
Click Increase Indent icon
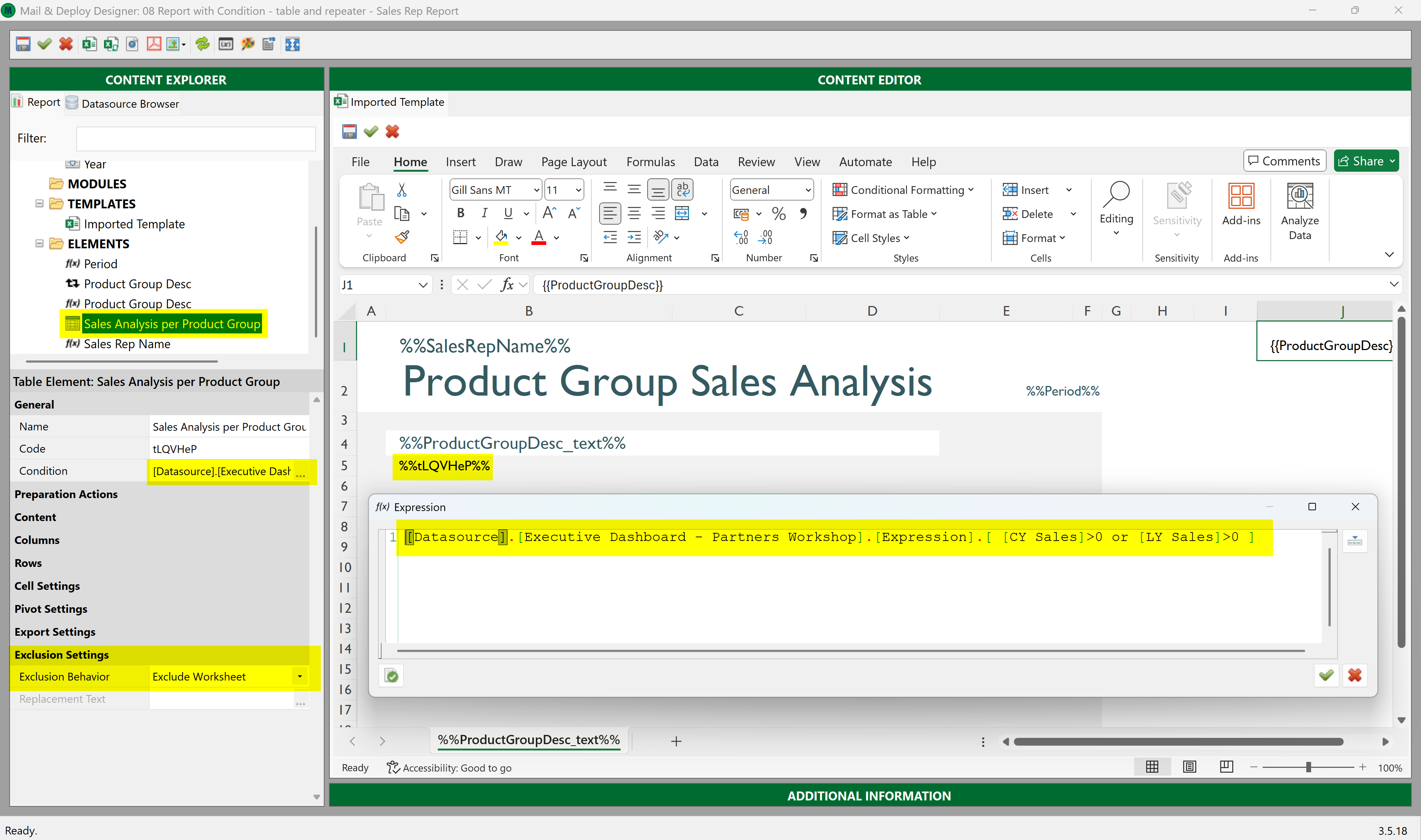coord(634,237)
